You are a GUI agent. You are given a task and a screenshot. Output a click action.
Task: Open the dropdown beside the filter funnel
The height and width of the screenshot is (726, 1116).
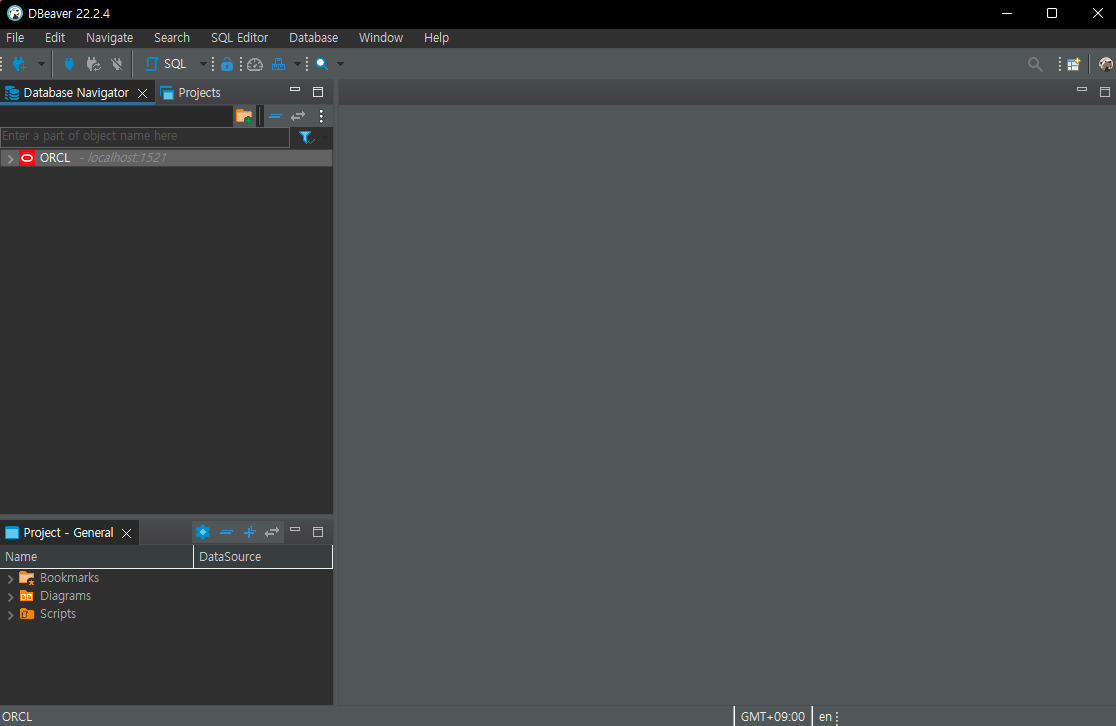325,137
